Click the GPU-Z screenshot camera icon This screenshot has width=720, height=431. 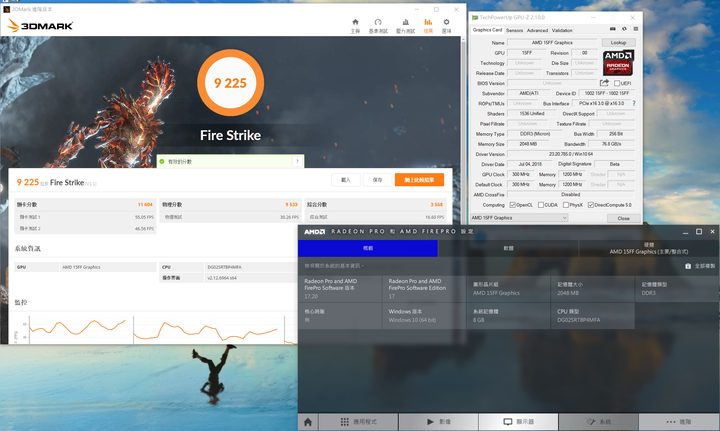coord(613,29)
